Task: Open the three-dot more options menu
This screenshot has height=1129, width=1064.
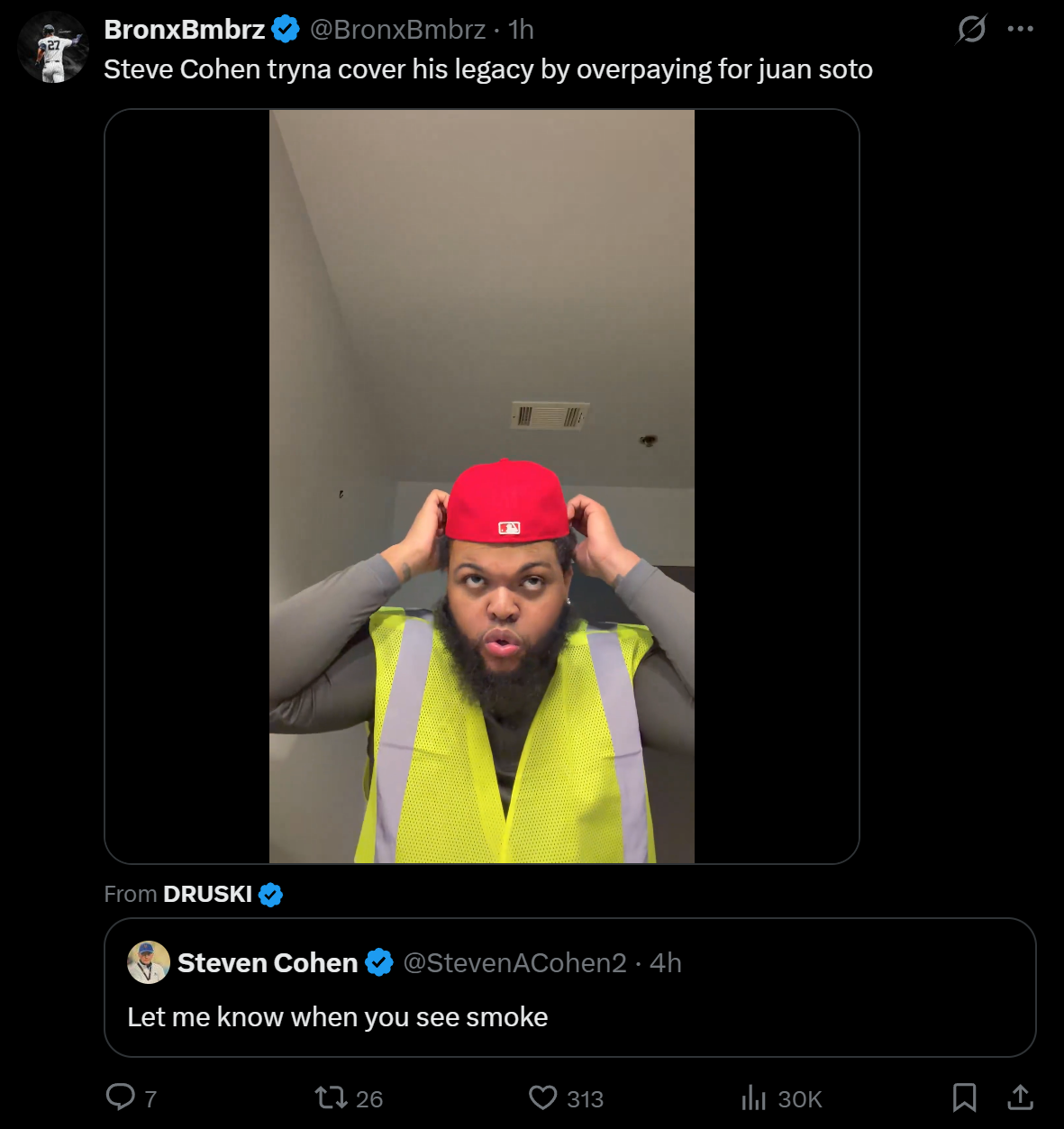Action: [x=1020, y=29]
